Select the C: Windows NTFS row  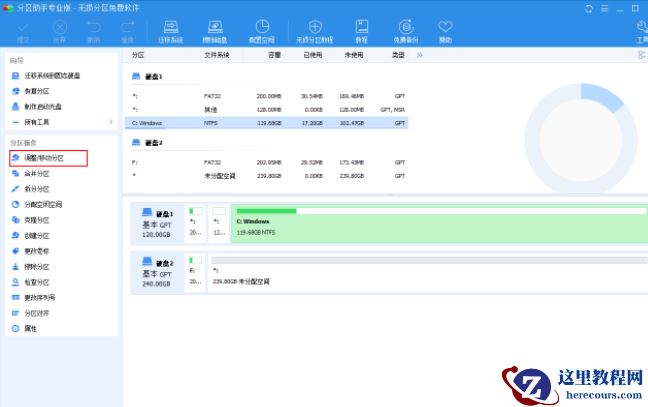(267, 123)
